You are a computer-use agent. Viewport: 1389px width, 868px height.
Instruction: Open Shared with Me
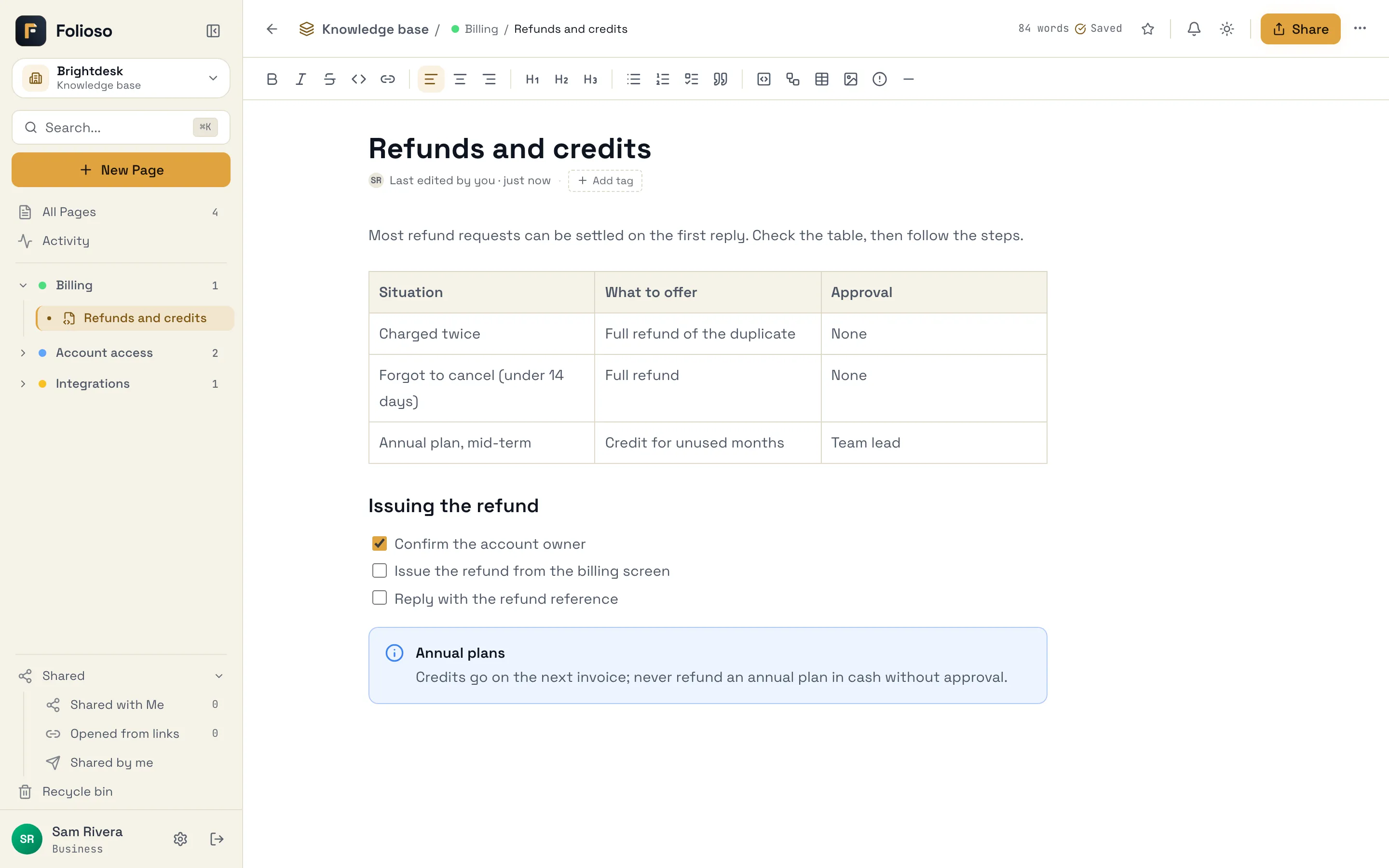(x=134, y=705)
